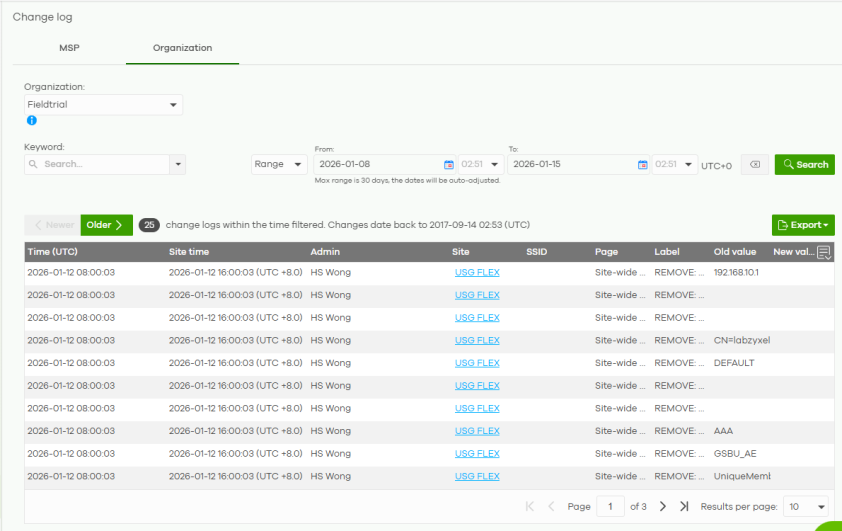Expand the Results per page dropdown
The image size is (842, 531).
pos(805,506)
